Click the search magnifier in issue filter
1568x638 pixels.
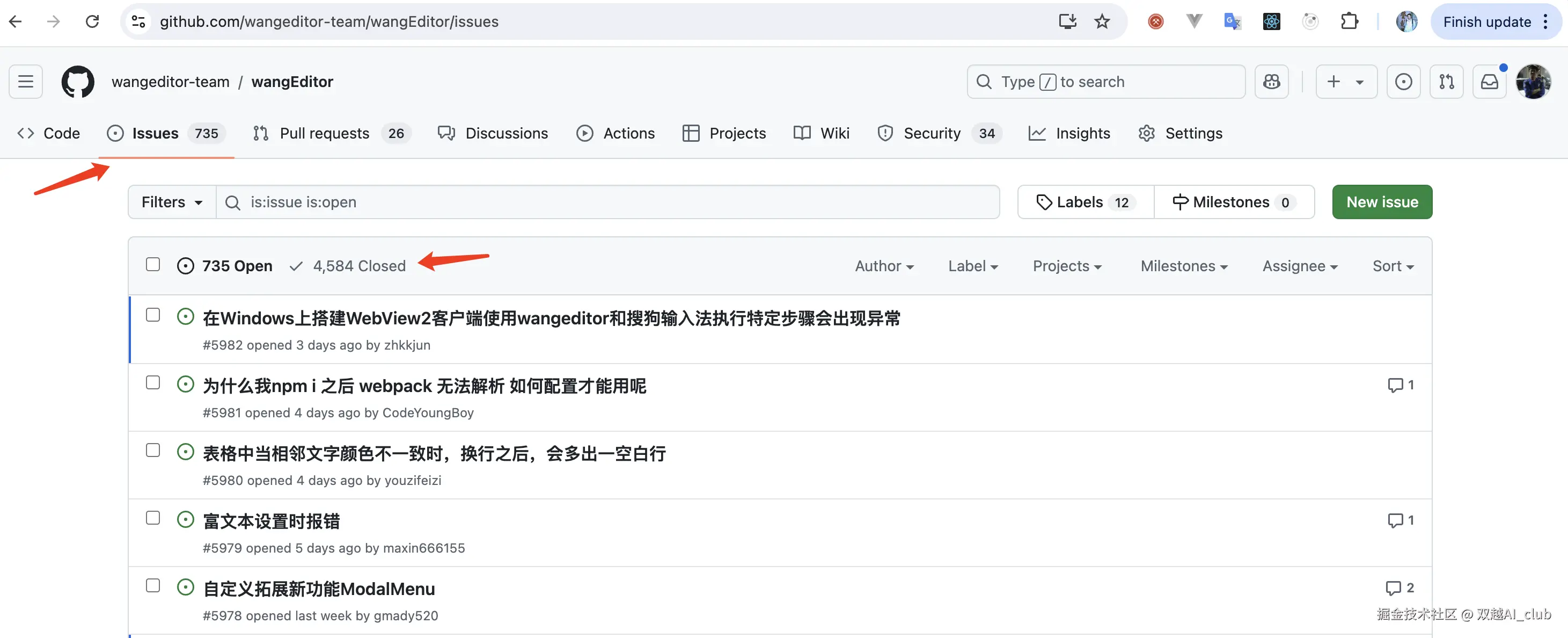[x=232, y=202]
